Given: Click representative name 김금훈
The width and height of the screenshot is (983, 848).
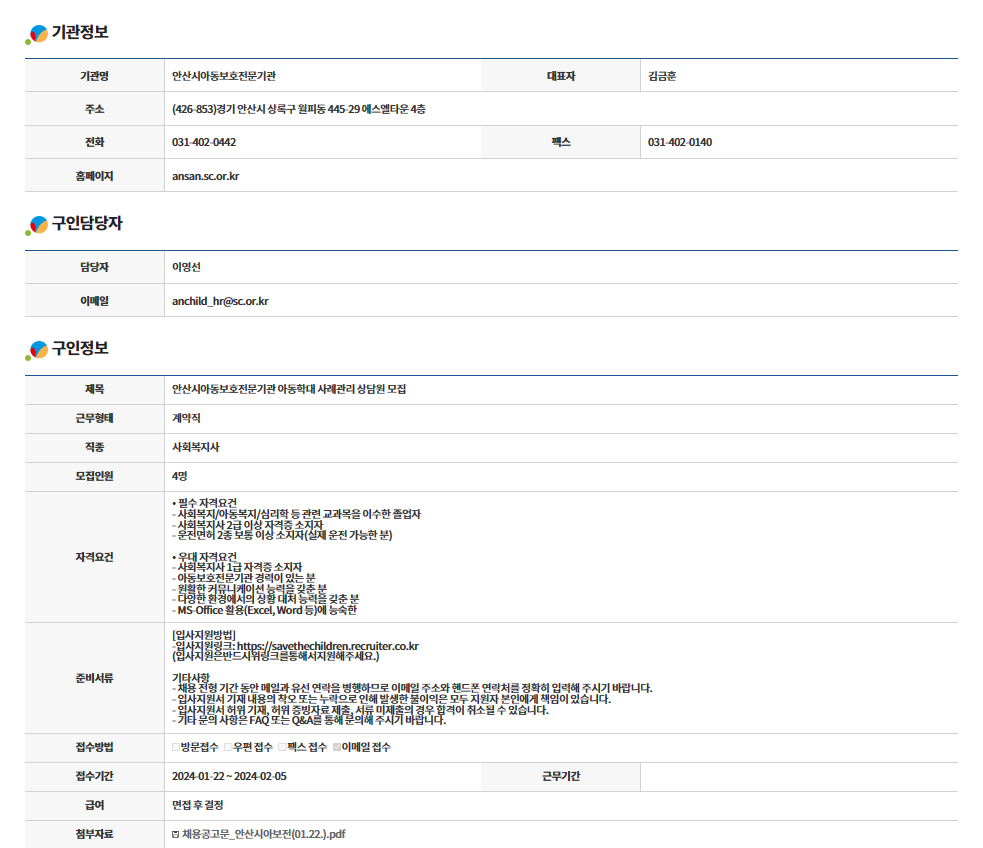Looking at the screenshot, I should 662,76.
